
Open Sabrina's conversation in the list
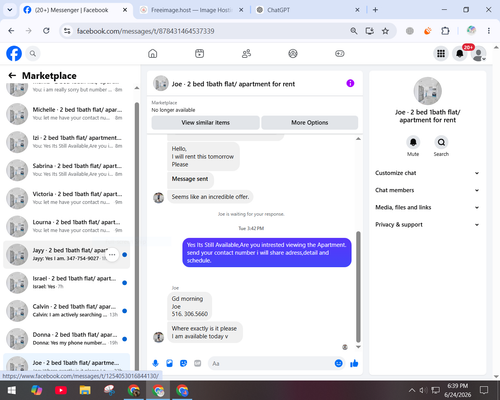click(x=67, y=170)
